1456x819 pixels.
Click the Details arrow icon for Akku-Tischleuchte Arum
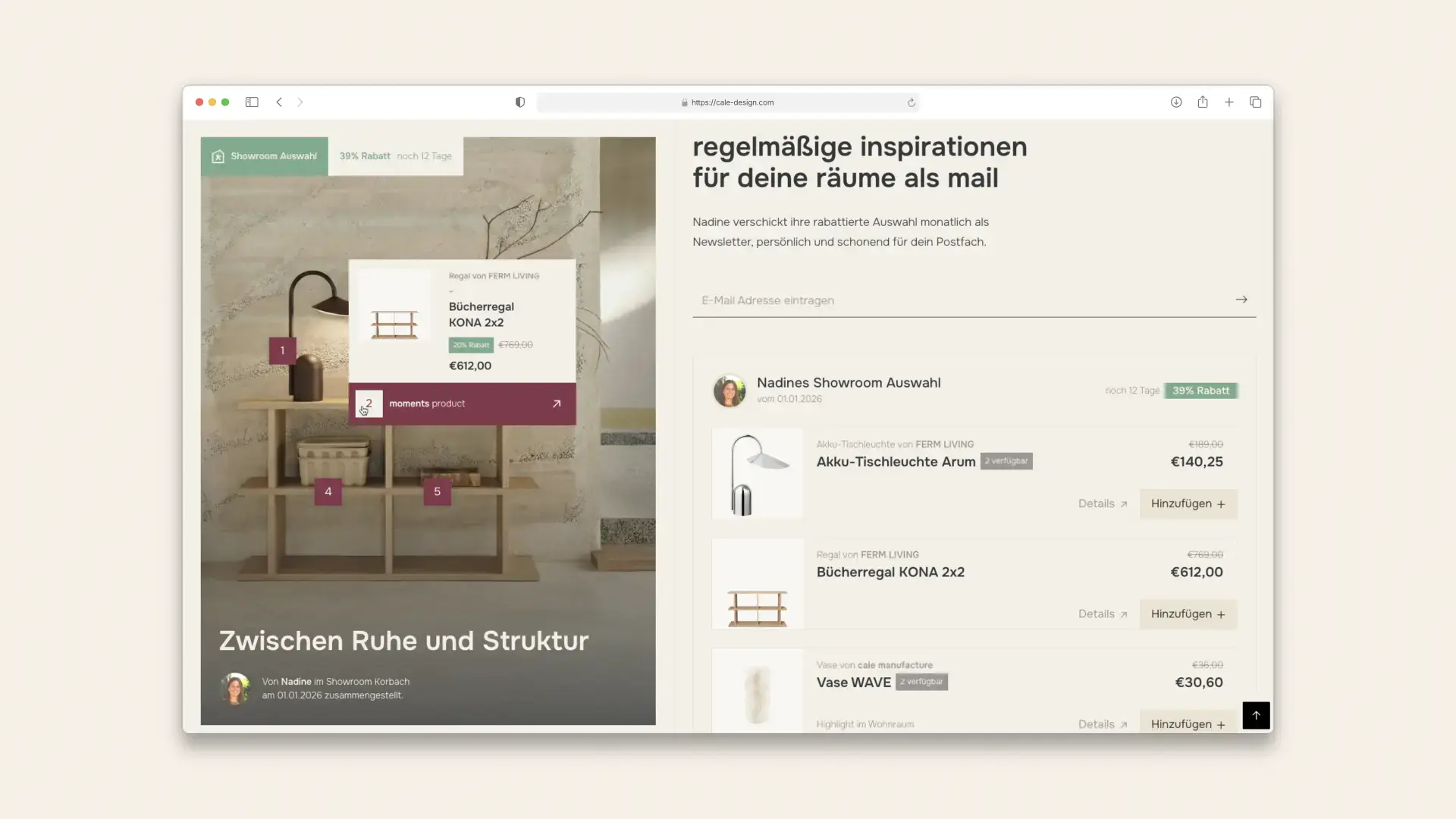[1123, 504]
